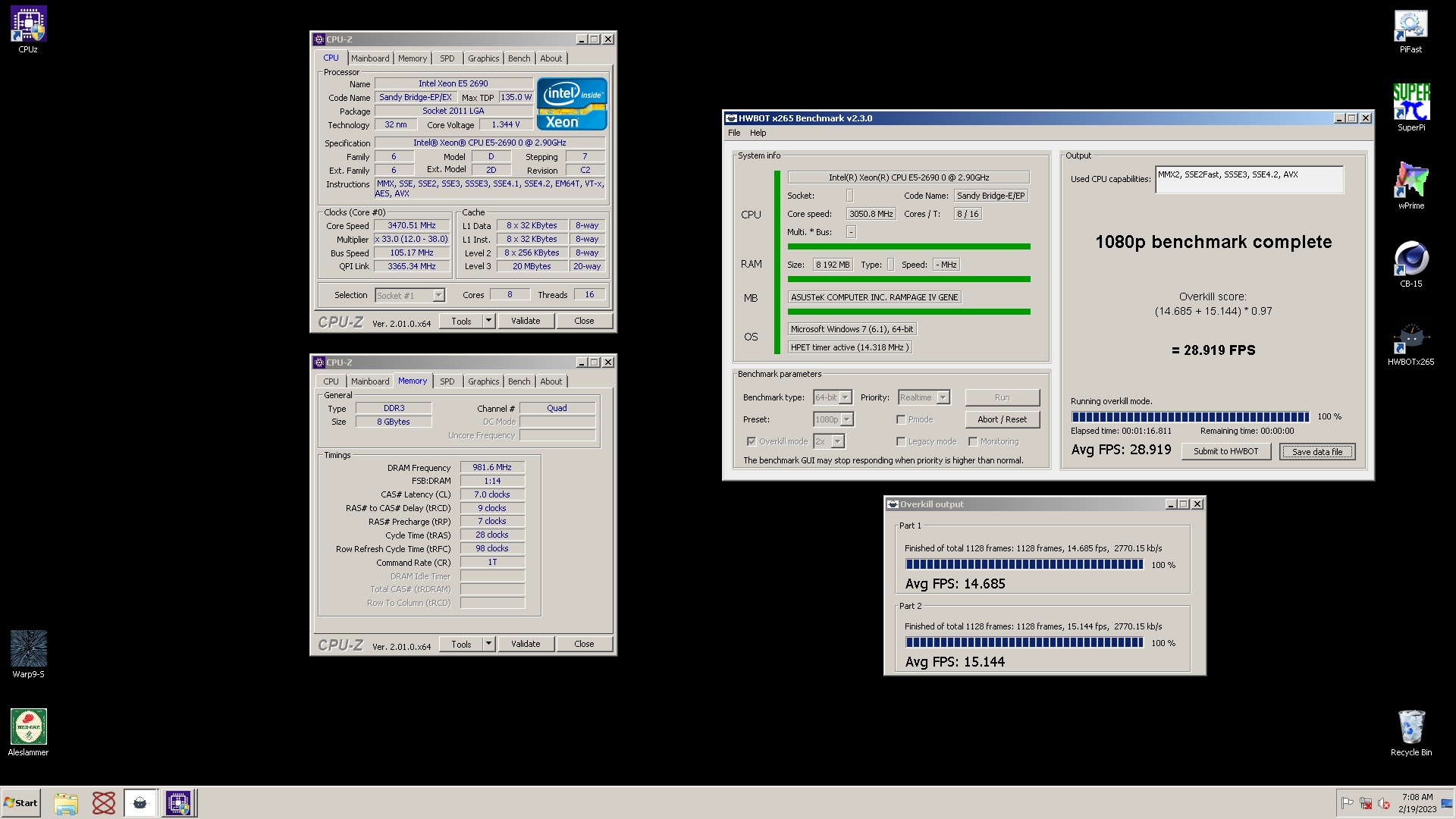Toggle the Legacy mode checkbox
The image size is (1456, 819).
(901, 441)
